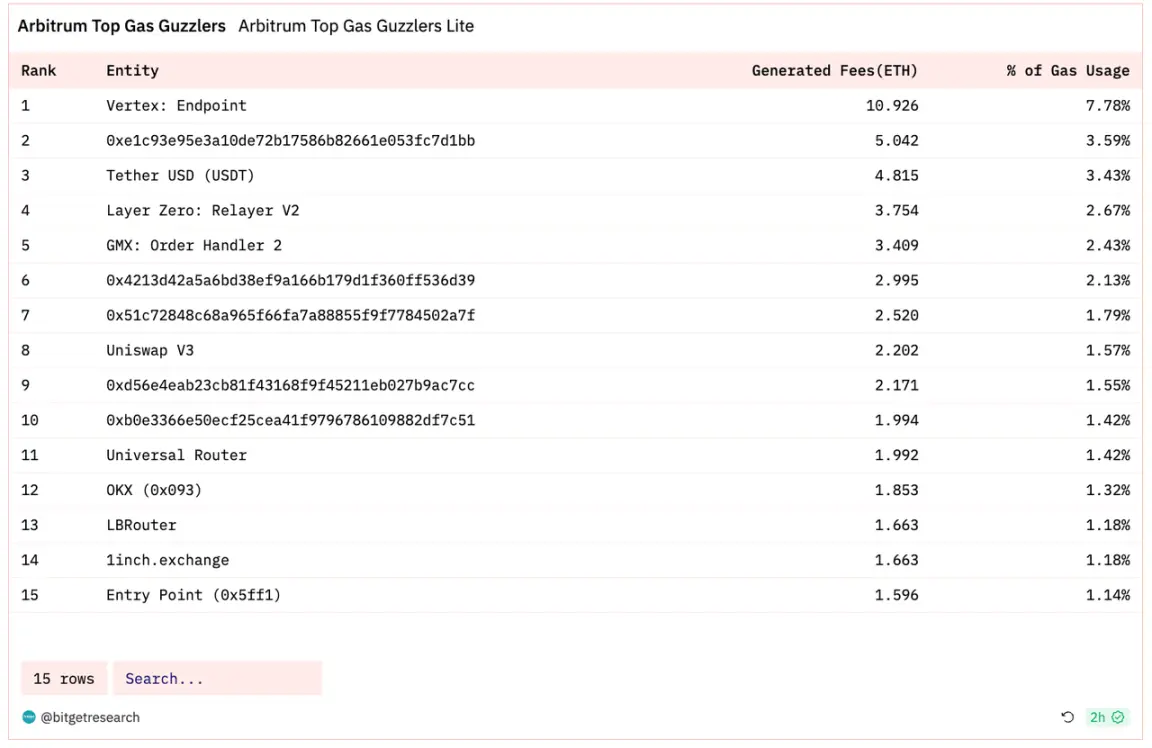This screenshot has height=748, width=1152.
Task: Open Arbitrum Top Gas Guzzlers title
Action: (x=122, y=26)
